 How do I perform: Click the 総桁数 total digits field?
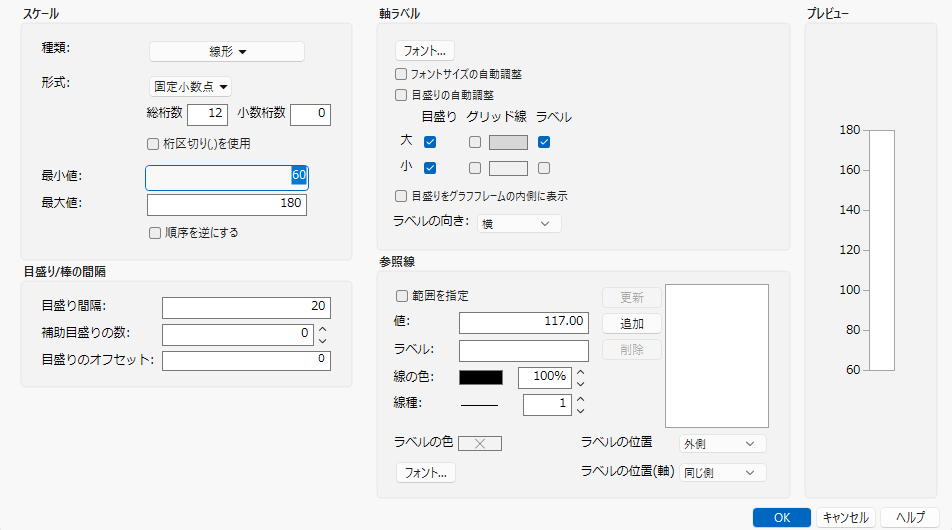click(208, 114)
